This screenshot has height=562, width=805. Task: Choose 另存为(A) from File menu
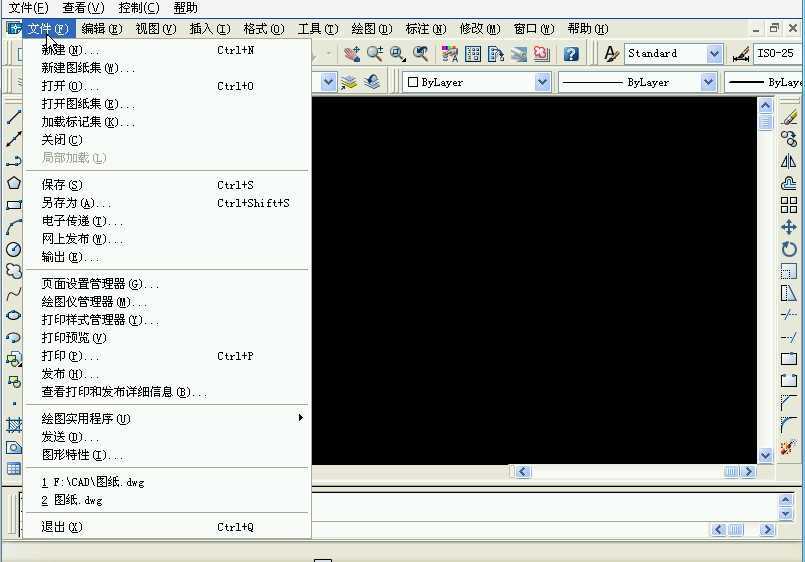(x=167, y=203)
